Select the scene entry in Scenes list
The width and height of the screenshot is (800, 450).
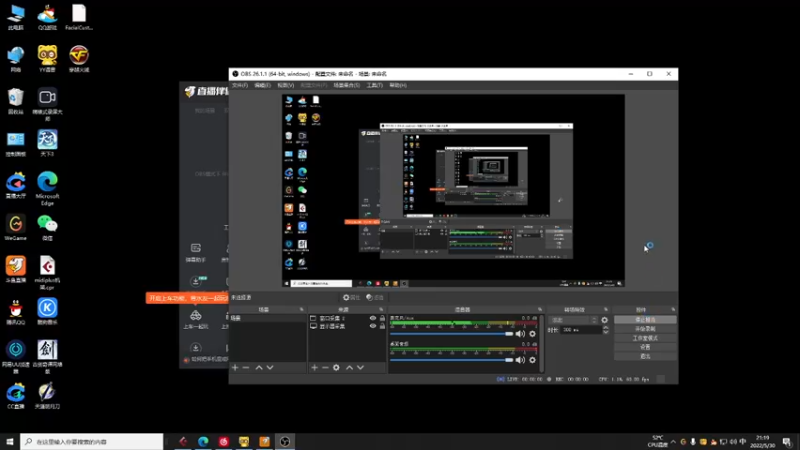coord(267,318)
